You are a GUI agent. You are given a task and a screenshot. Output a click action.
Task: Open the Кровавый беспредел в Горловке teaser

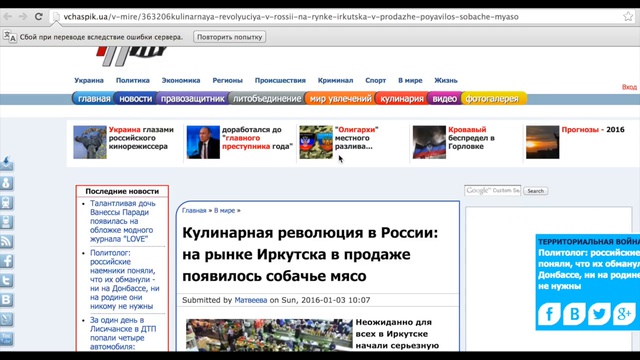[x=471, y=138]
